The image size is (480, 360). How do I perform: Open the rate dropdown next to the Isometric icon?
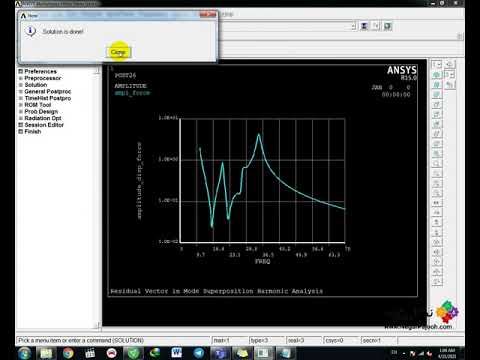450,75
